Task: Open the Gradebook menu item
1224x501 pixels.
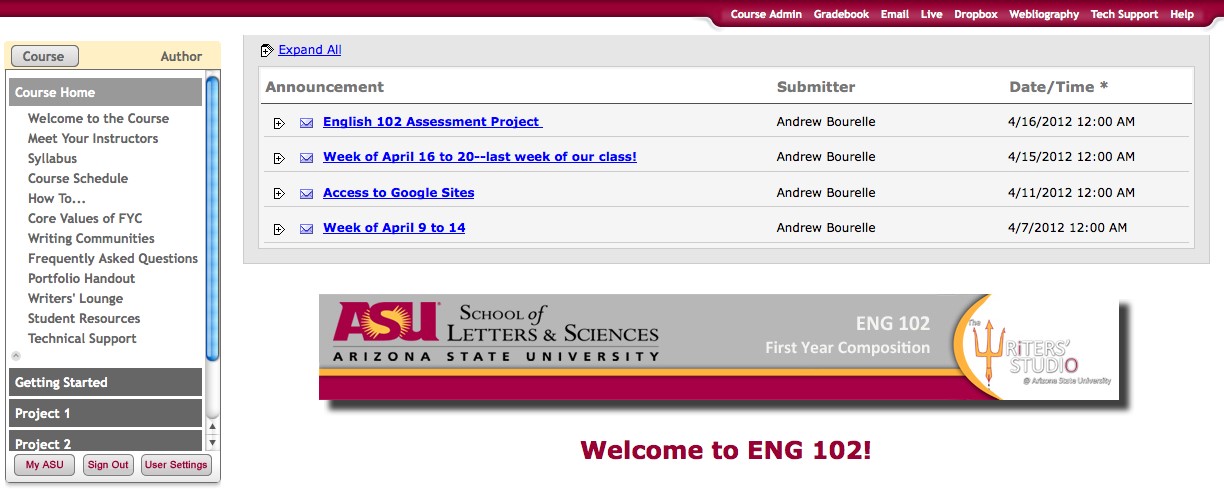Action: (x=841, y=15)
